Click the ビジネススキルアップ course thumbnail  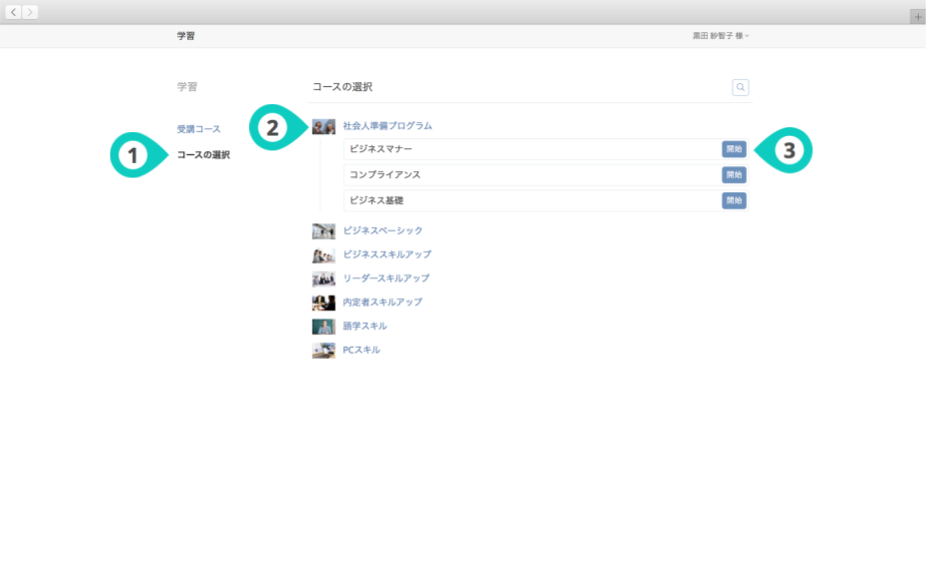[x=323, y=255]
